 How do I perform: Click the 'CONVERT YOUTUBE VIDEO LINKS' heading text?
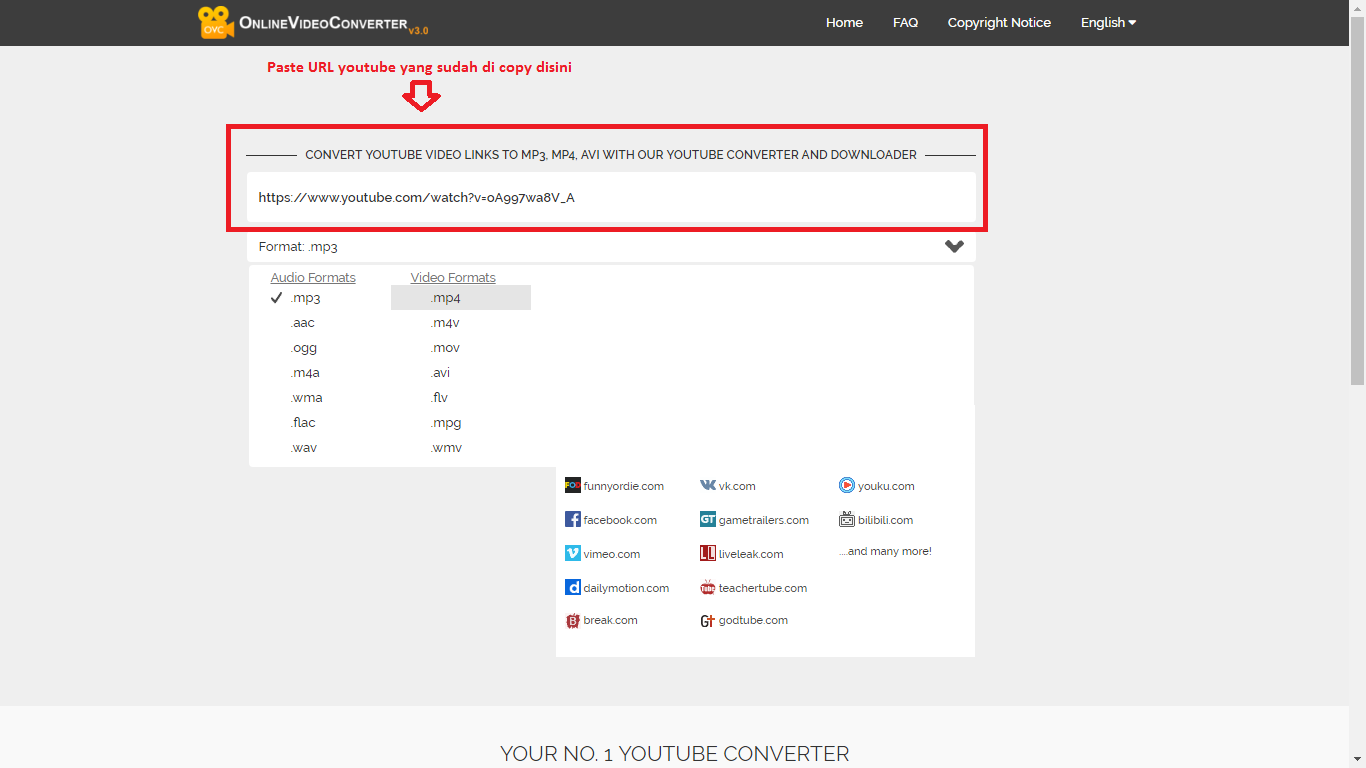611,155
